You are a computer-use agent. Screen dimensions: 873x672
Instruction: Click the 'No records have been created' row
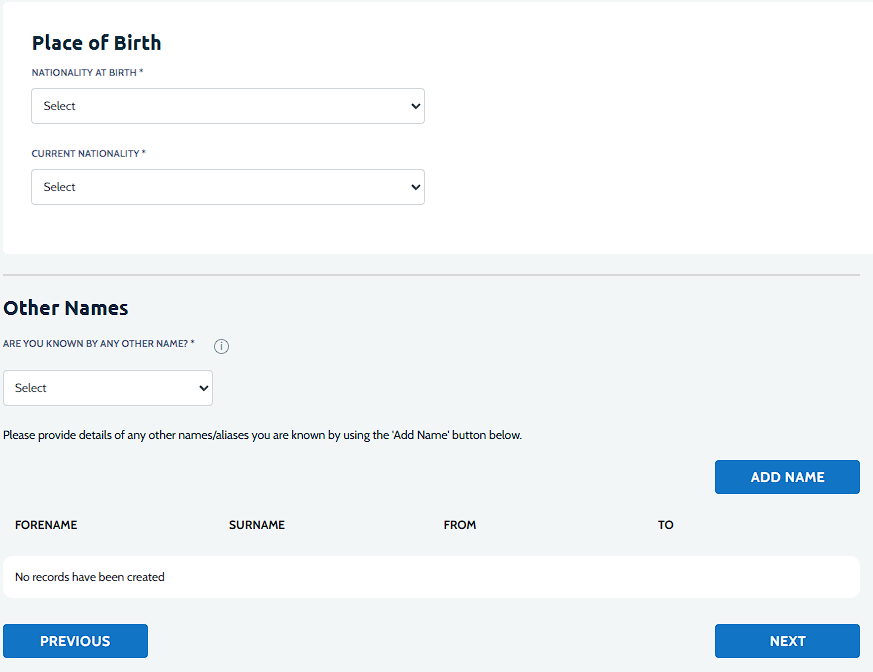431,577
